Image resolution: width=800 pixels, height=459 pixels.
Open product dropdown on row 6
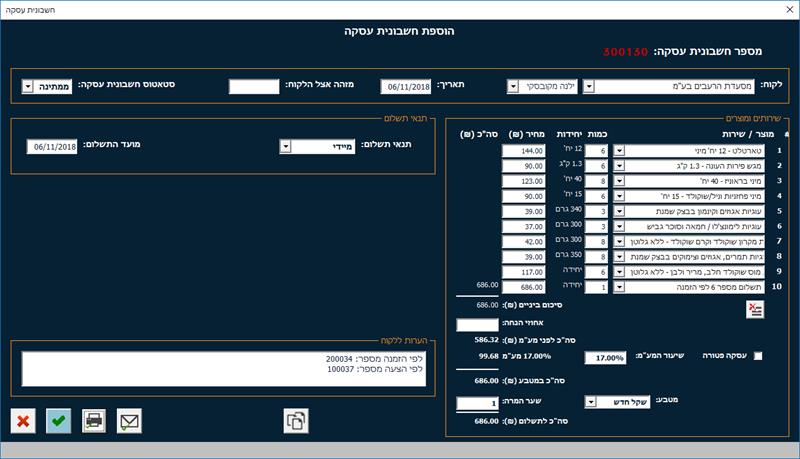click(619, 226)
